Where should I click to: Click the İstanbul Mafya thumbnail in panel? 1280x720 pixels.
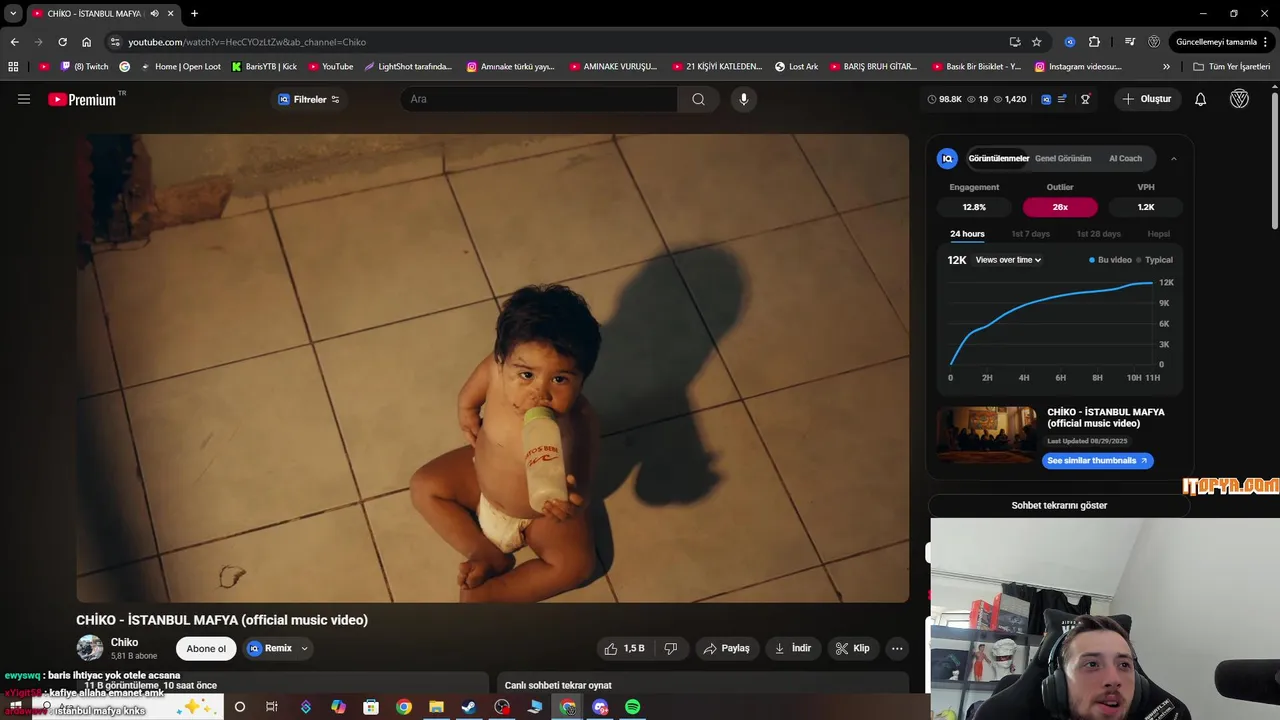point(987,435)
